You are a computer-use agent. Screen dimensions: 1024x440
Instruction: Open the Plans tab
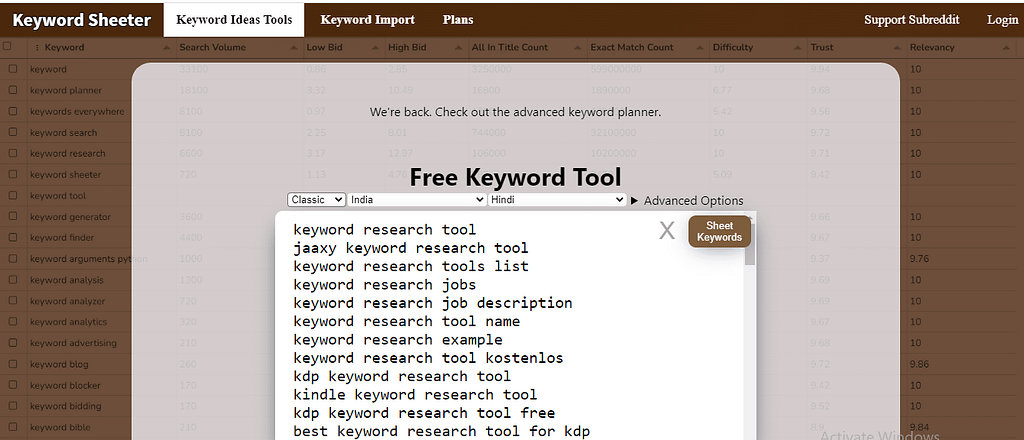point(458,20)
